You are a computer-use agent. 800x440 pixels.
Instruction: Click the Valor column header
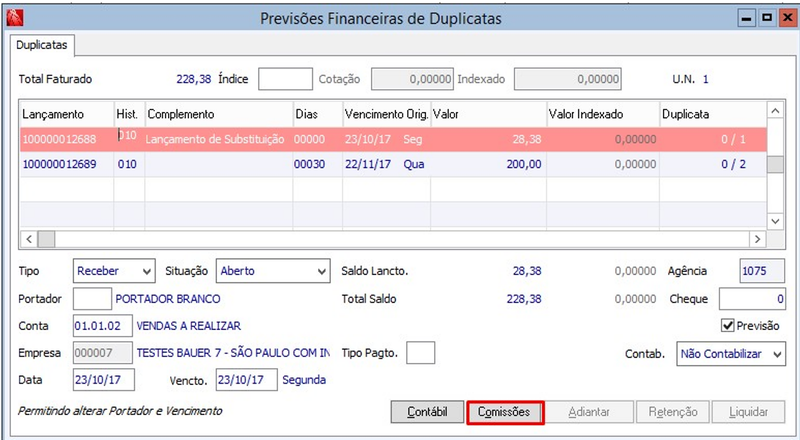(488, 114)
